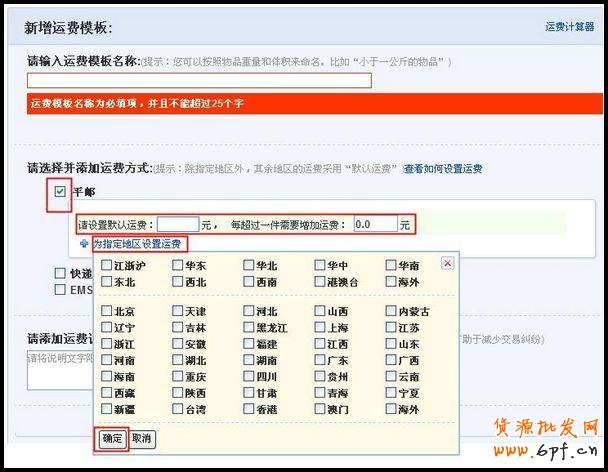Select the 江浙沪 region checkbox

coord(106,266)
